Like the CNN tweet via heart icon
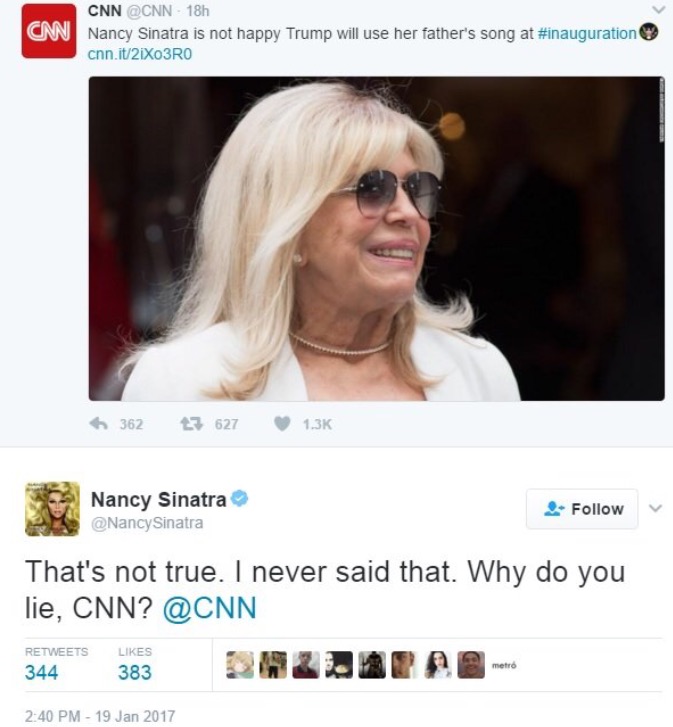Screen dimensions: 673x727 click(x=282, y=423)
